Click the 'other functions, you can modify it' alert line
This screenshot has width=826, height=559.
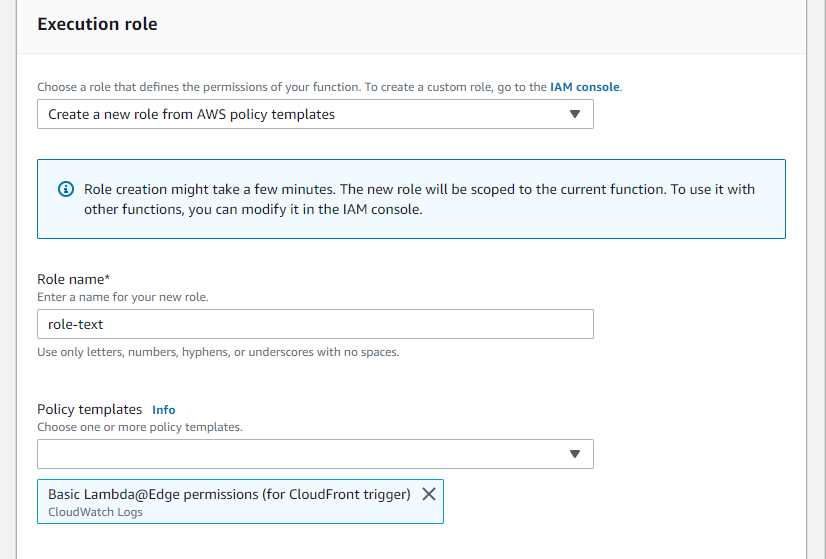(253, 209)
